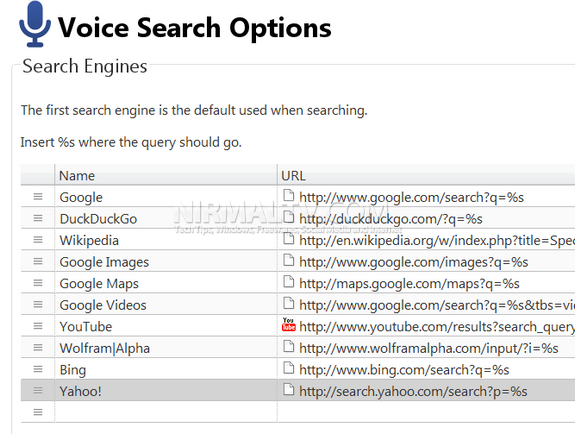Click the empty last row's drag handle
The width and height of the screenshot is (575, 434).
[38, 412]
